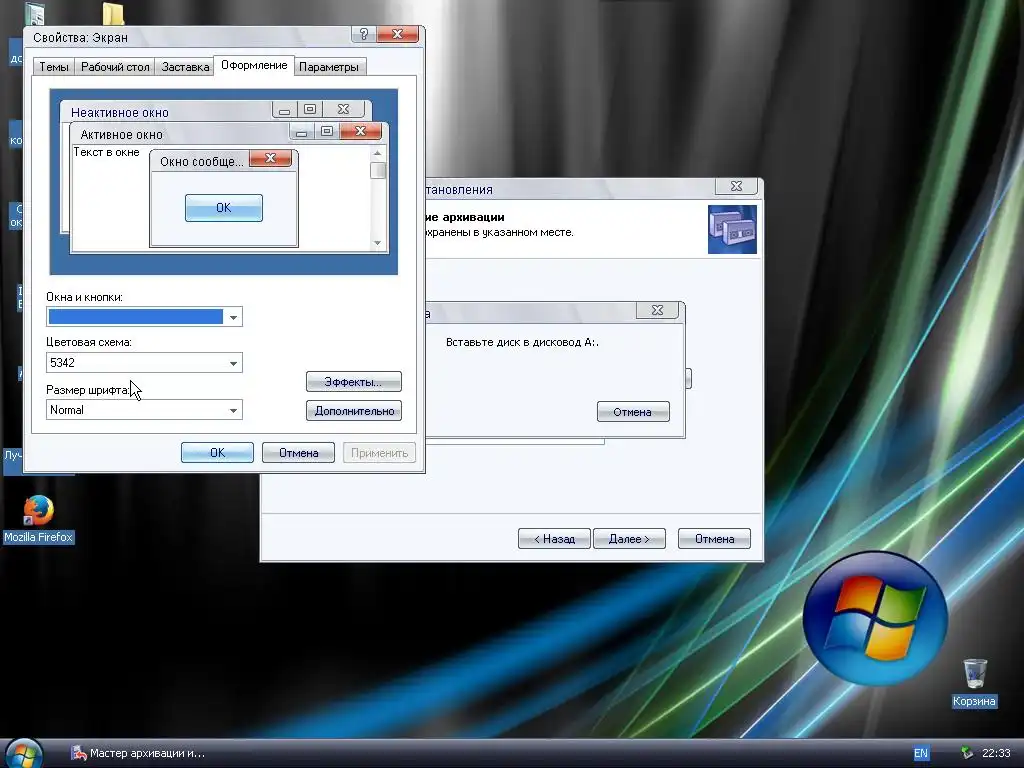Switch to the Параметры tab
1024x768 pixels.
328,67
